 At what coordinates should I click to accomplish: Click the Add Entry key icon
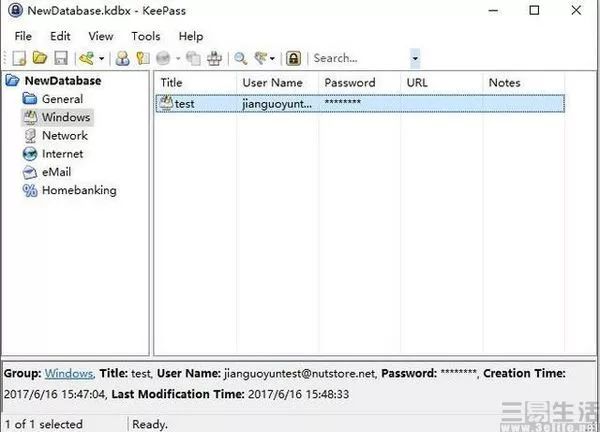pyautogui.click(x=87, y=58)
